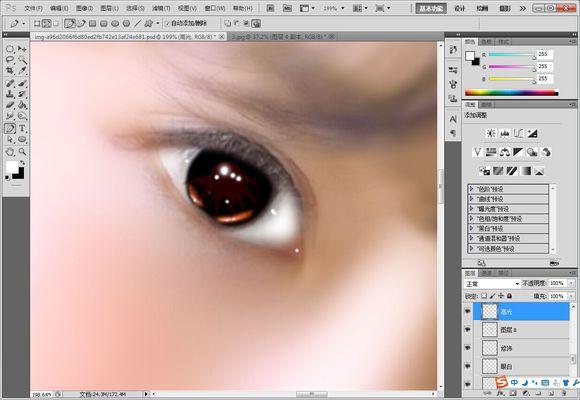Open the 文件(F) menu

click(33, 8)
